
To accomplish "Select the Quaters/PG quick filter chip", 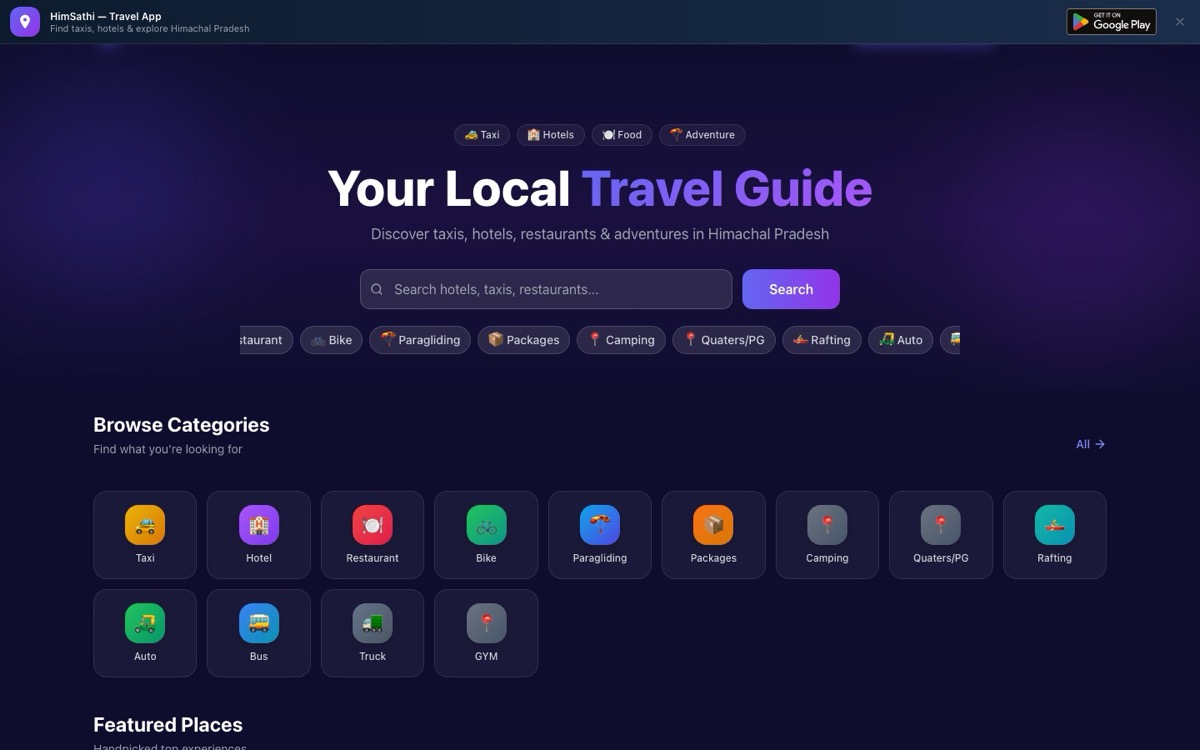I will (x=724, y=340).
